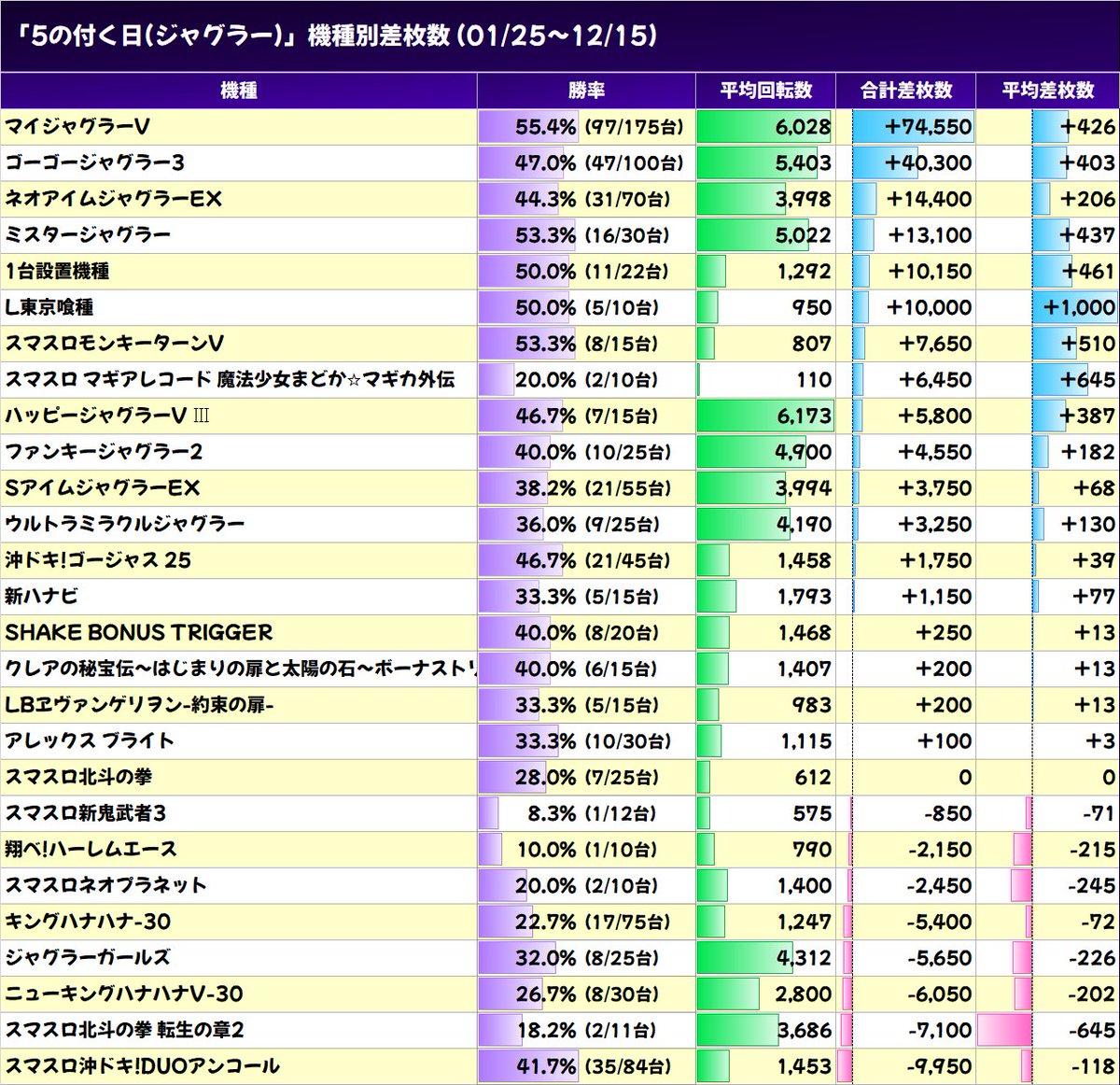Screen dimensions: 1120x1085
Task: Click the average spins value 6,173
Action: 803,416
